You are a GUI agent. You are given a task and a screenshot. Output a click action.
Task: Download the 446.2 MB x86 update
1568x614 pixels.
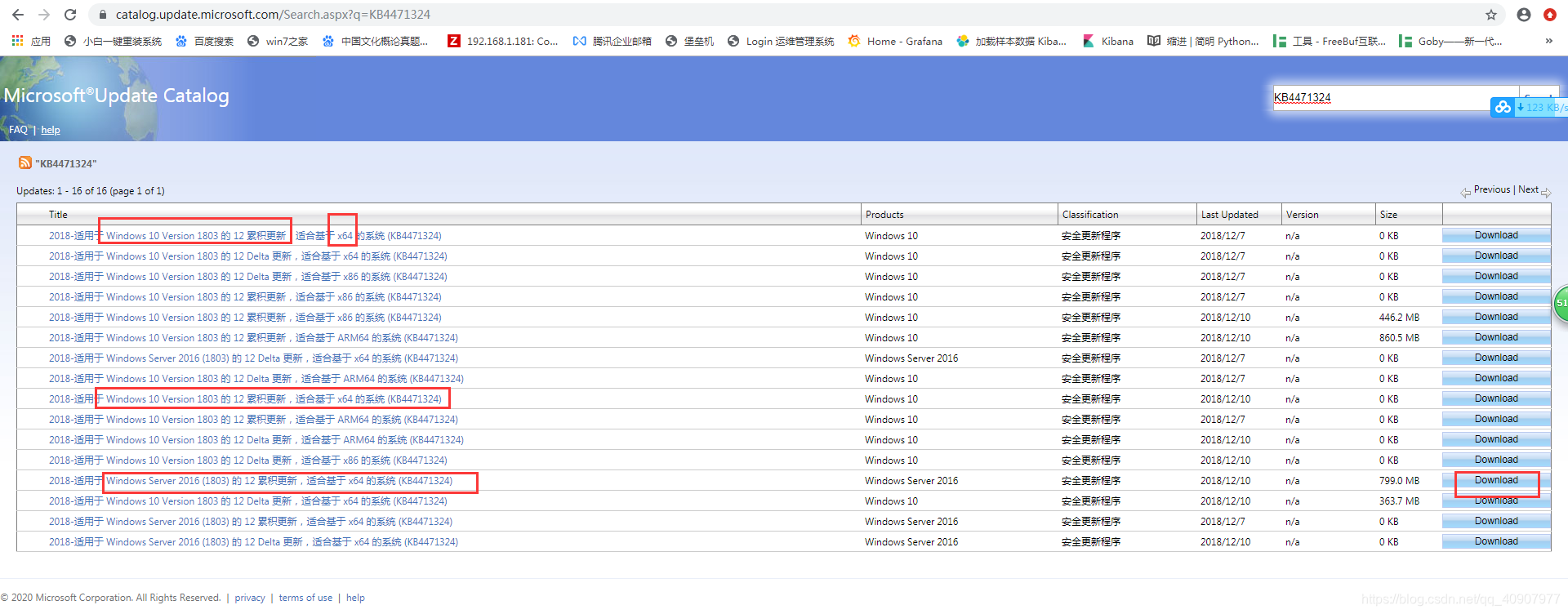[x=1496, y=317]
